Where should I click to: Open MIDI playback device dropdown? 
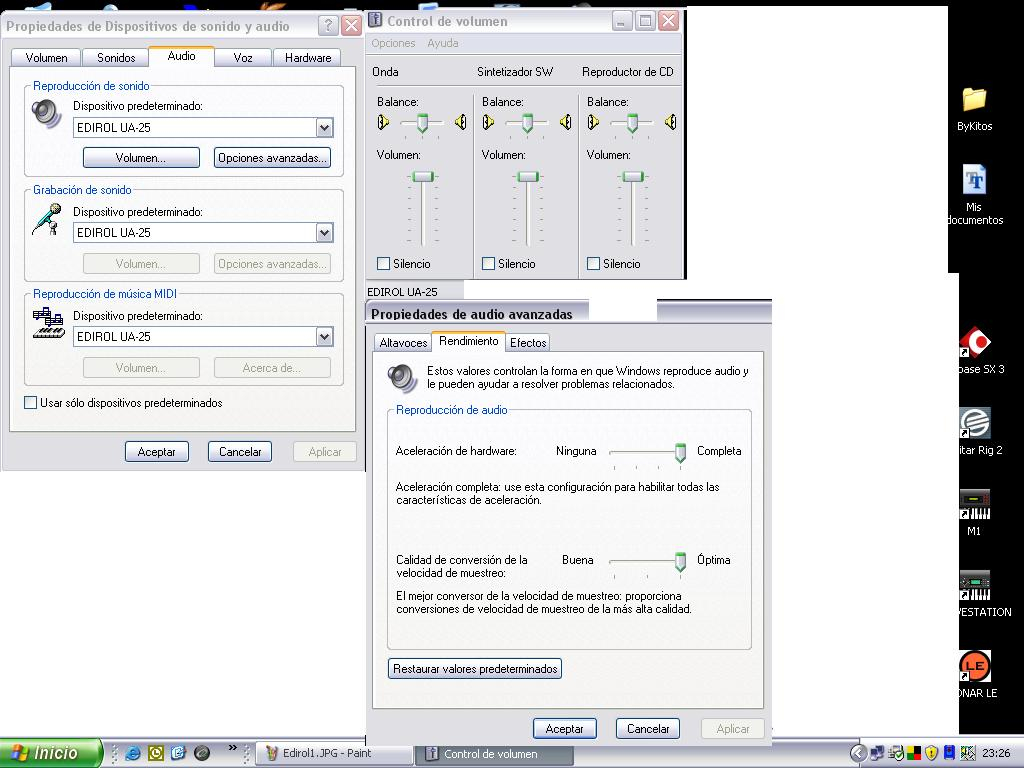[325, 336]
